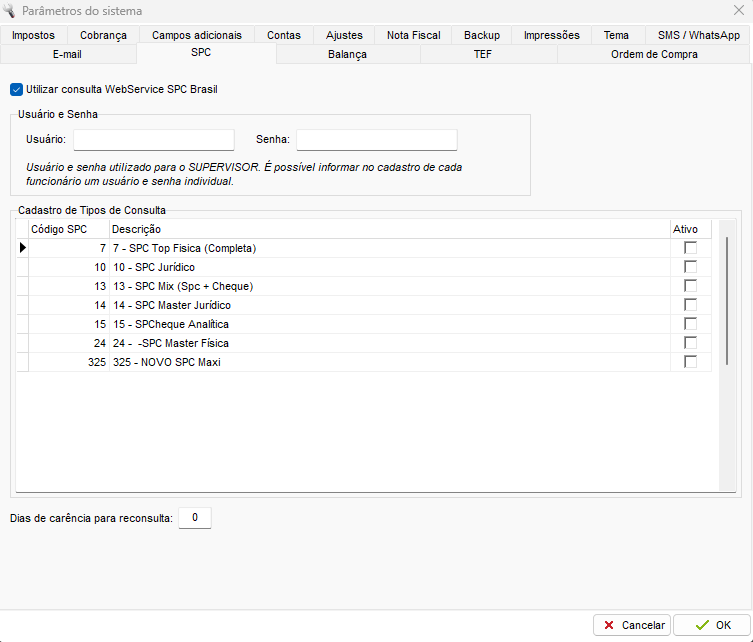Click the wrench icon in the title bar
The image size is (753, 642).
pos(9,11)
